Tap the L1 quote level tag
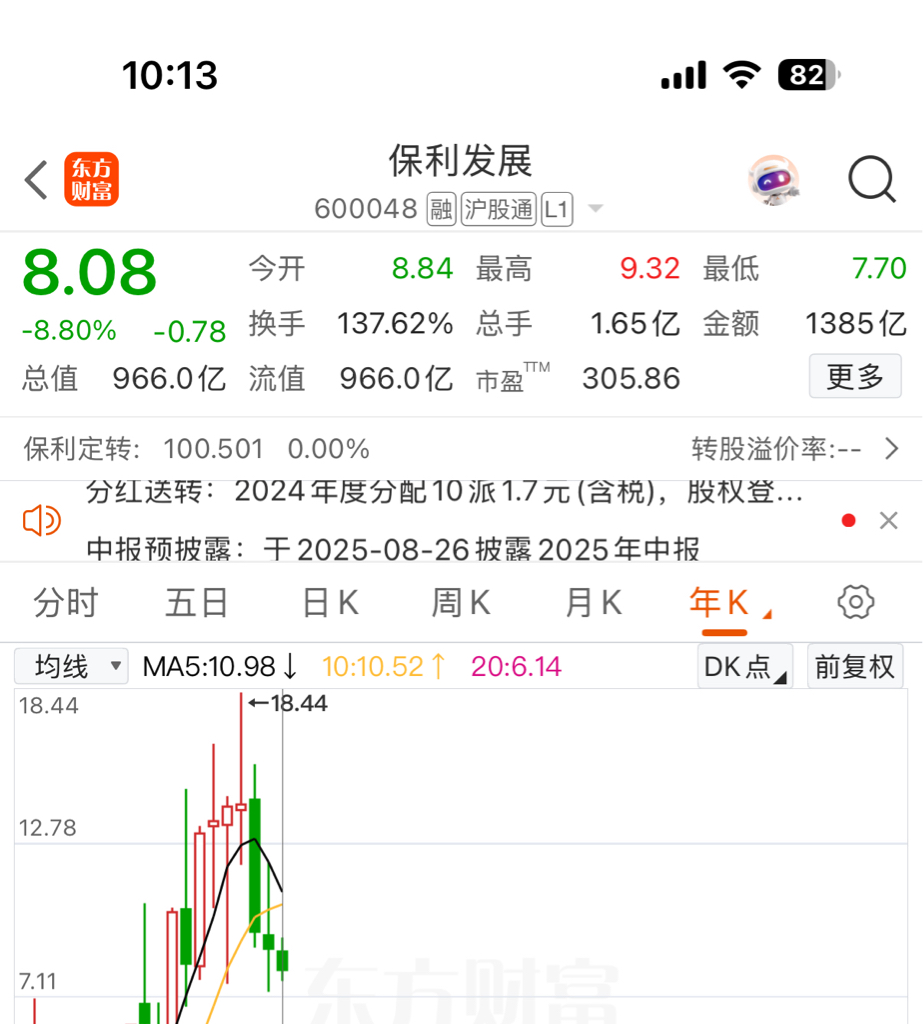The height and width of the screenshot is (1024, 923). [557, 209]
